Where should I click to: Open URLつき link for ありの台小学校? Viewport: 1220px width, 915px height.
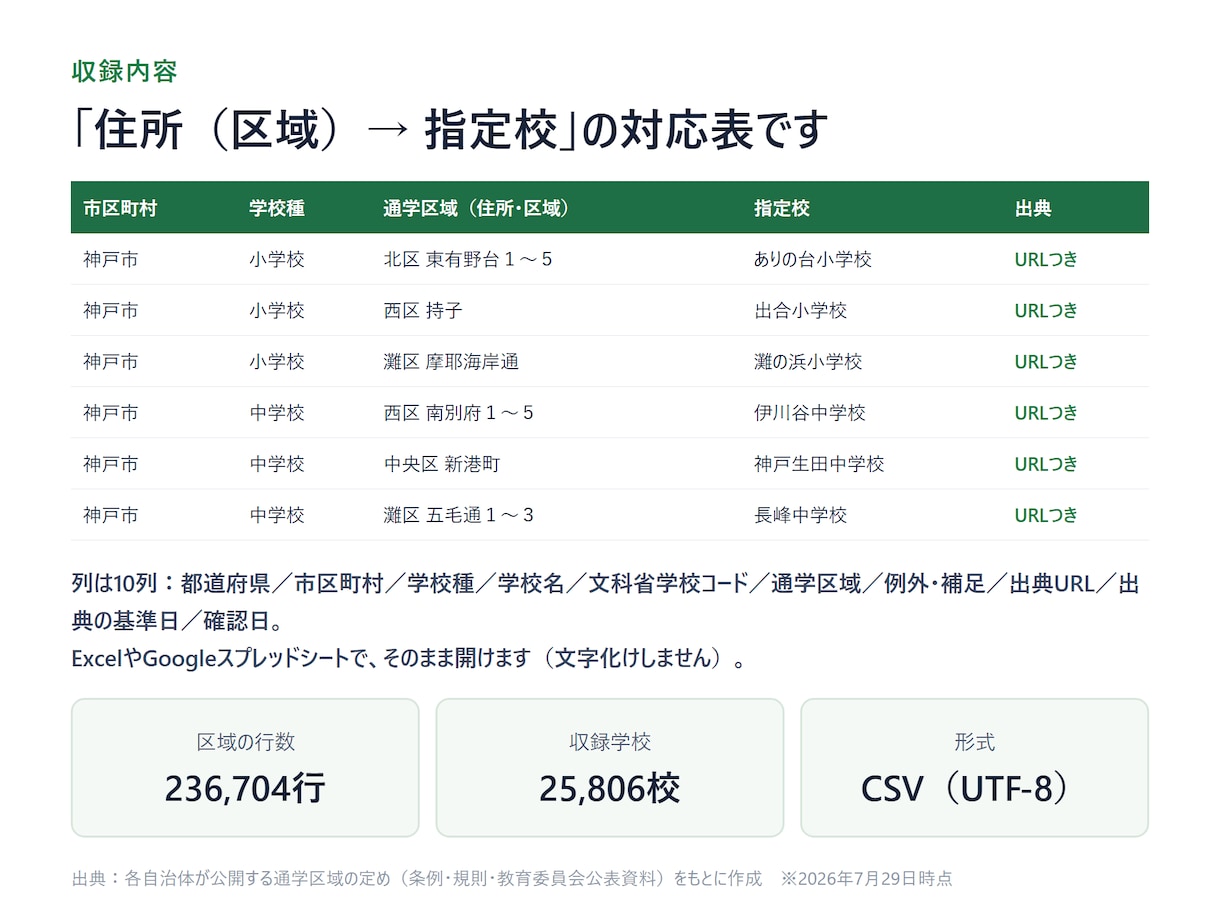point(1046,259)
